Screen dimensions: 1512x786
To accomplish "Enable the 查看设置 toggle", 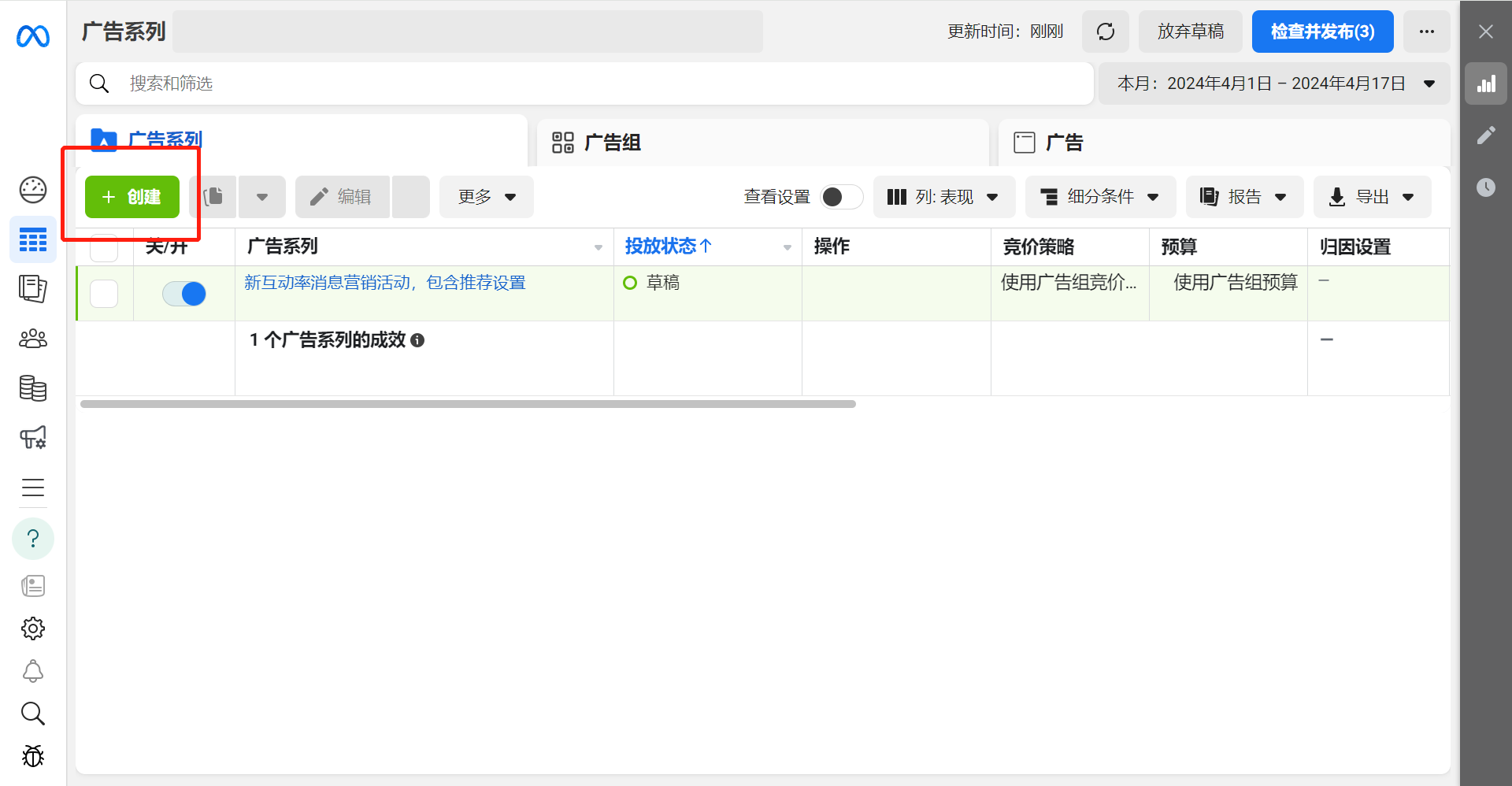I will point(840,197).
